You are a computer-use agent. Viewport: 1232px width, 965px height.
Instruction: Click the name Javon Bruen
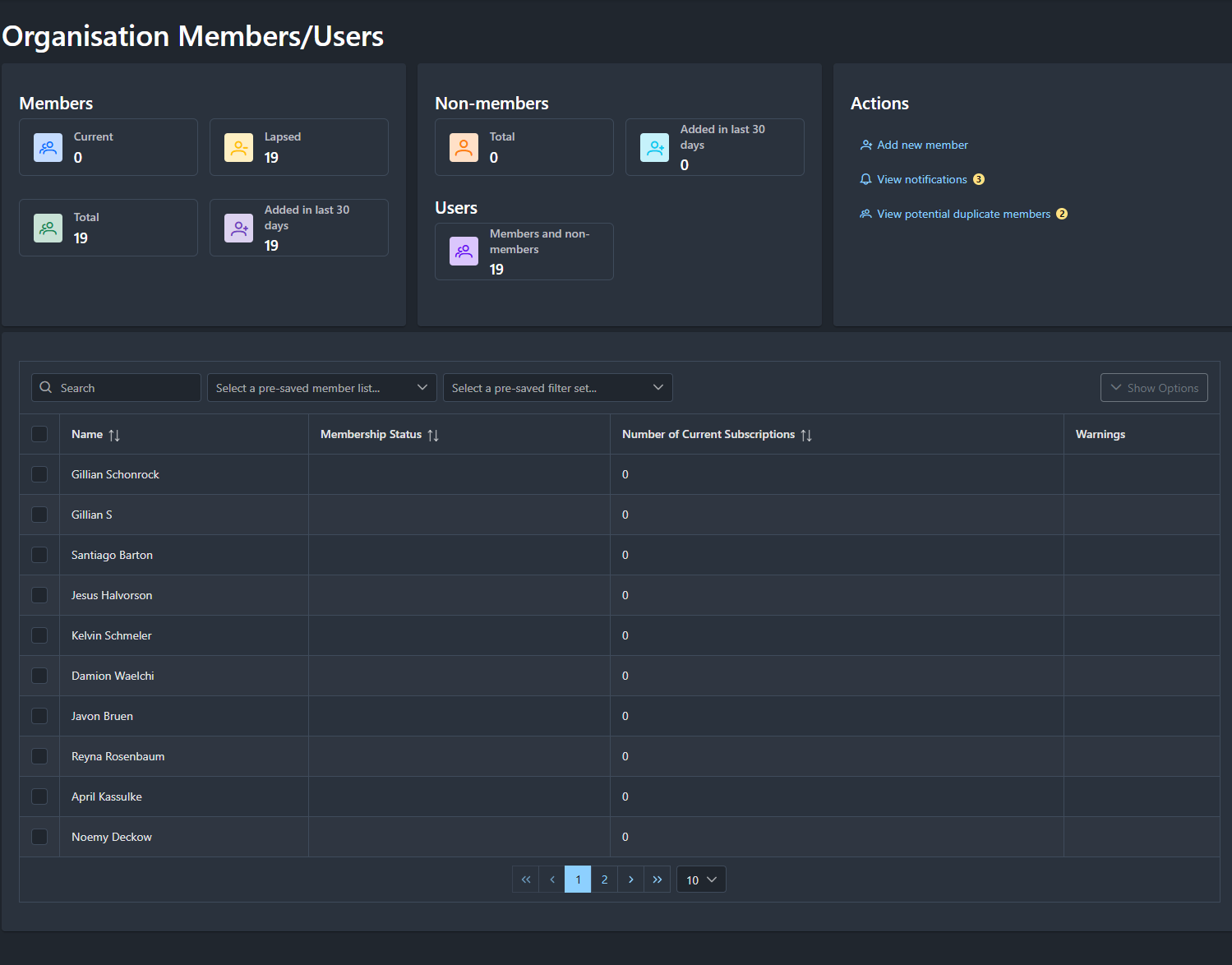pos(102,716)
